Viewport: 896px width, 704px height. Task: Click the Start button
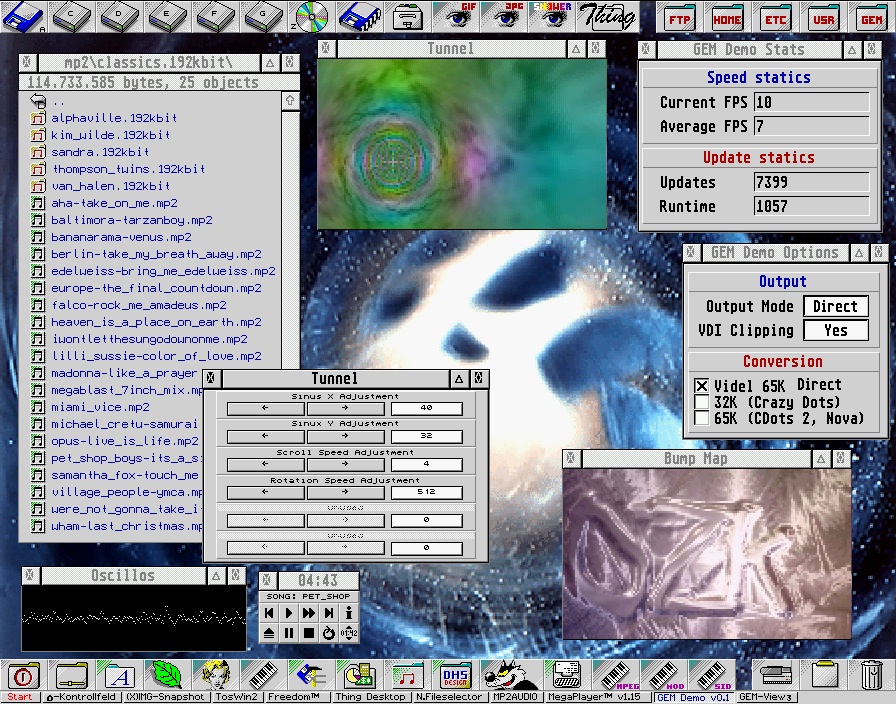point(20,697)
